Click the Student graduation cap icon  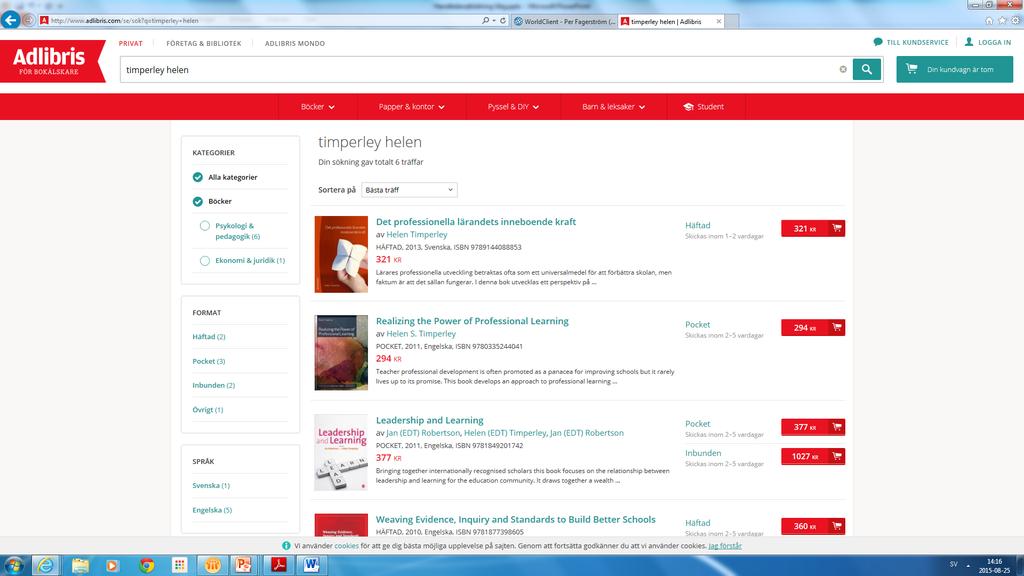coord(688,106)
